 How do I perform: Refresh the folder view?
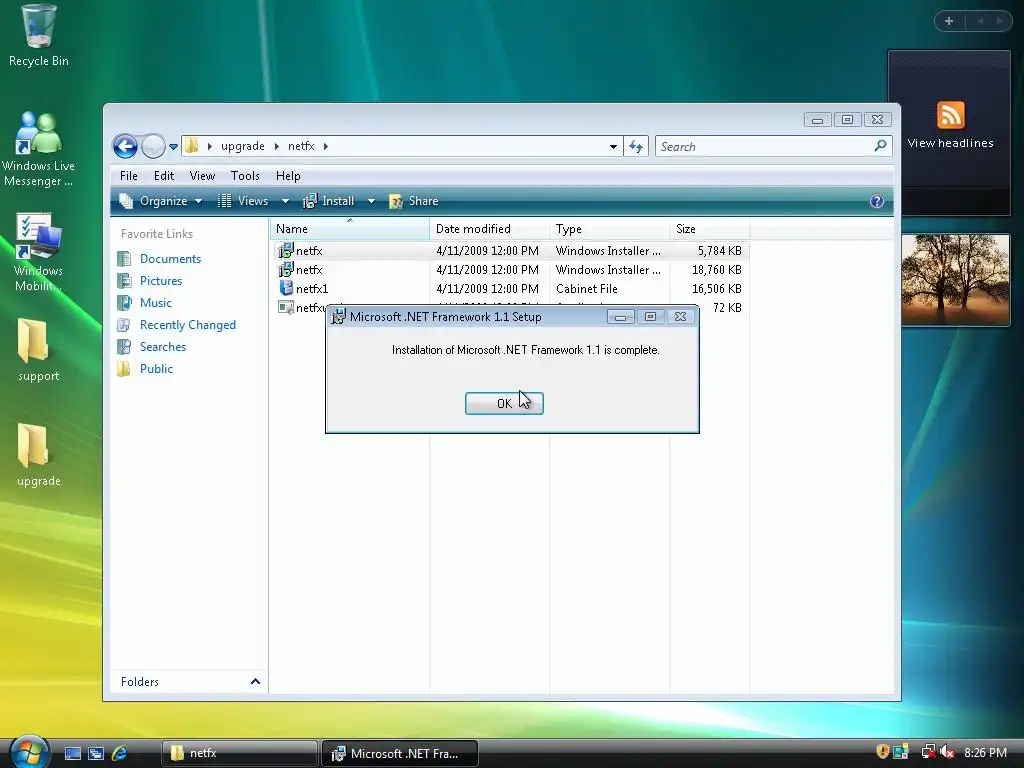(x=636, y=147)
